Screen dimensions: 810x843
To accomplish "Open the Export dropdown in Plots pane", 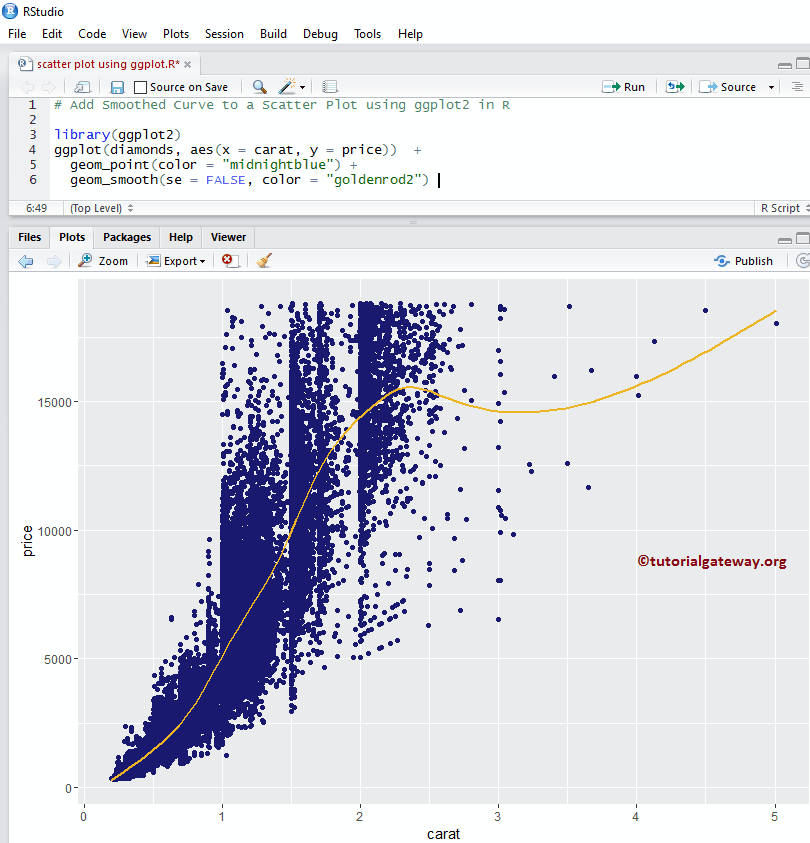I will point(176,261).
